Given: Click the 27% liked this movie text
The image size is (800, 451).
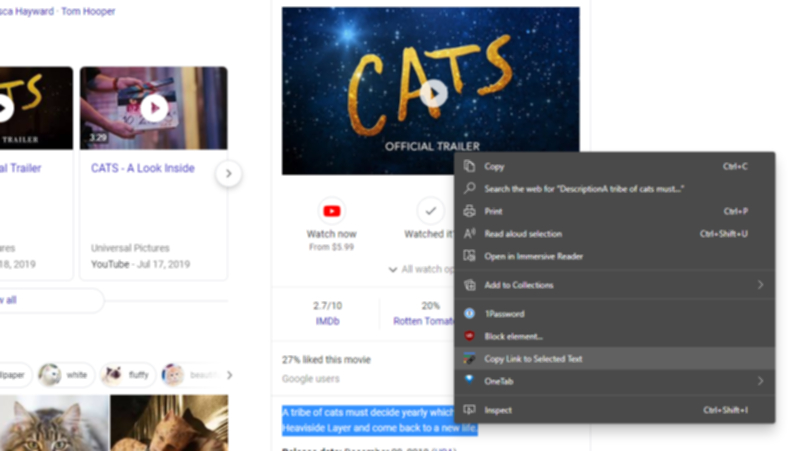Looking at the screenshot, I should click(327, 360).
